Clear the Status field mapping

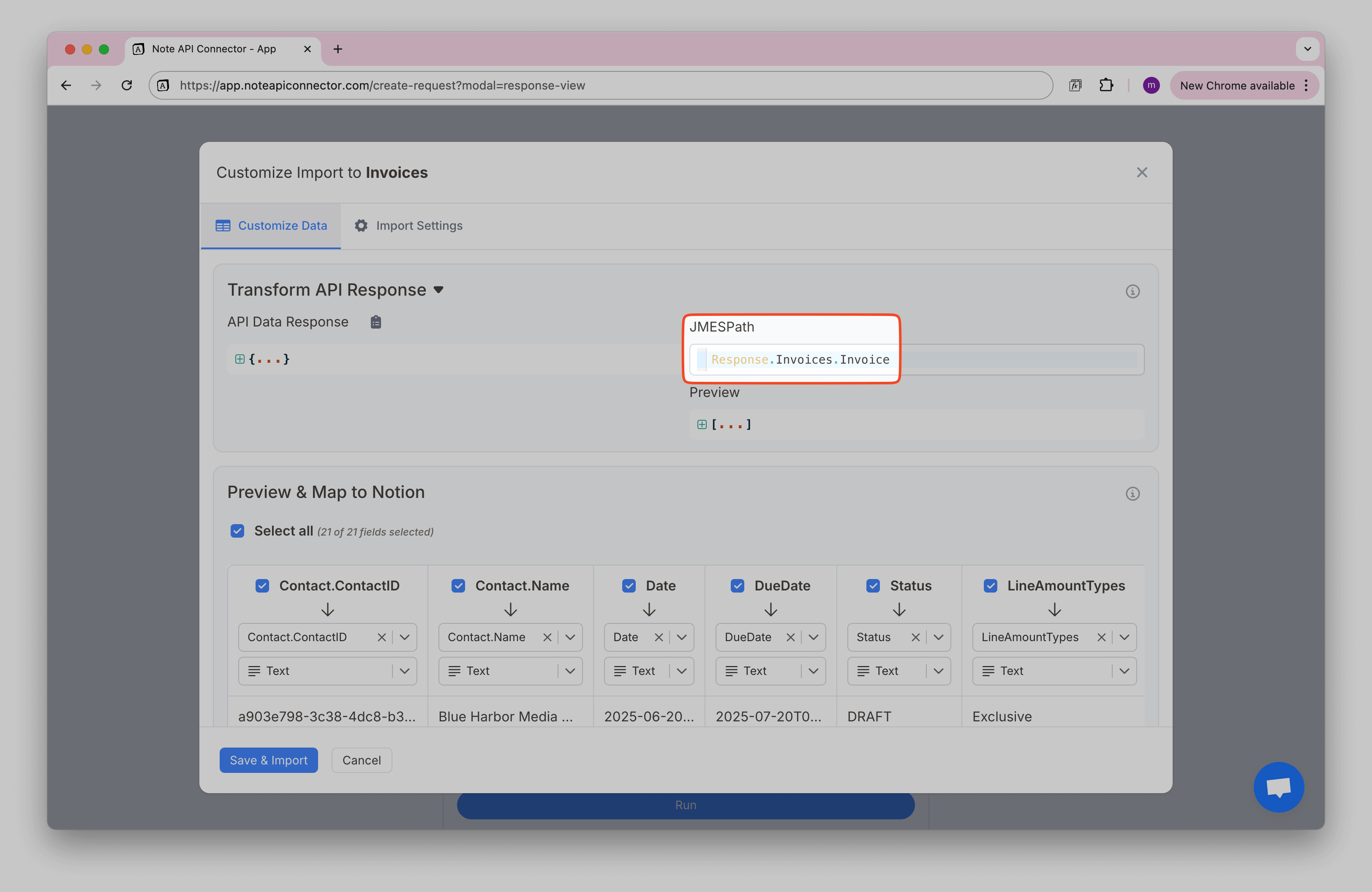coord(915,637)
